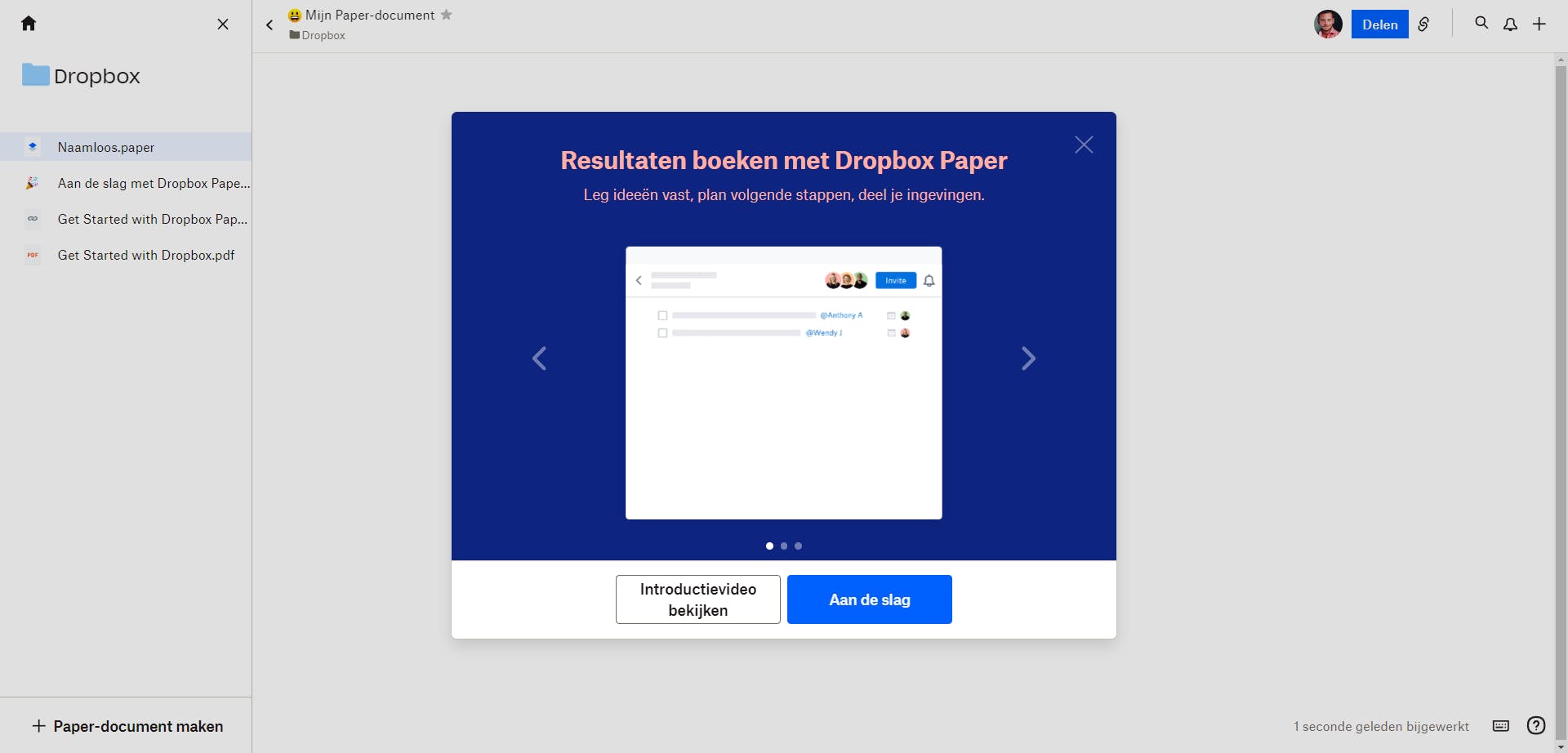This screenshot has height=753, width=1568.
Task: Create new content with the plus icon
Action: (x=1540, y=24)
